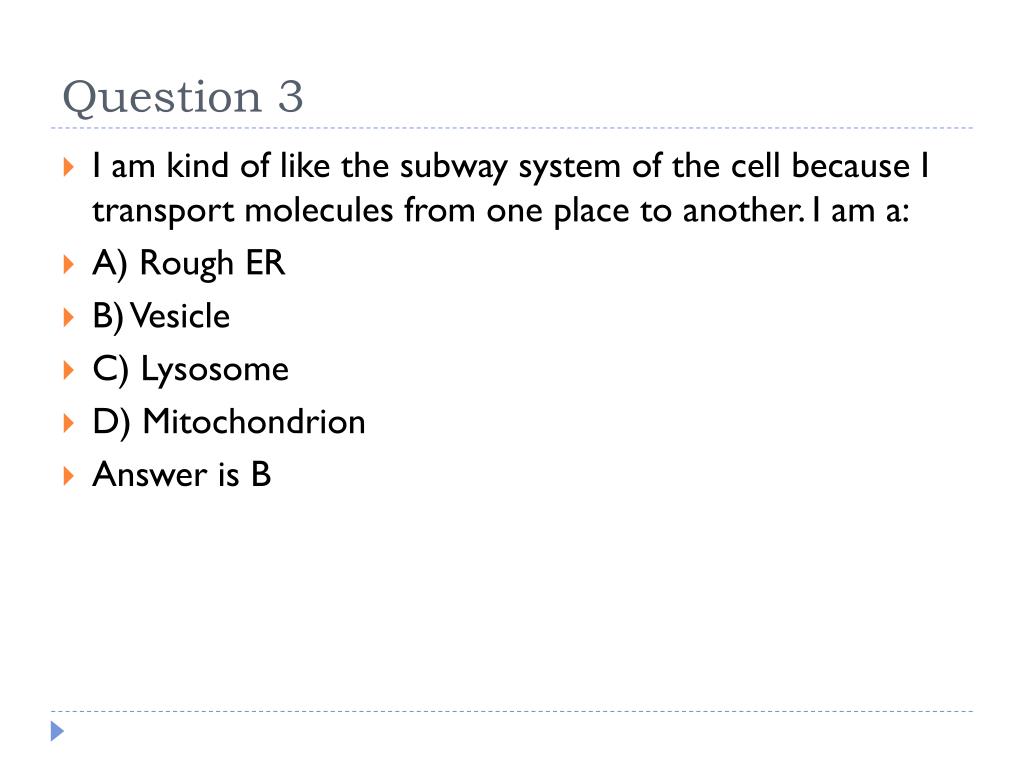Click the phrase "I am a:" ending the question

click(x=861, y=210)
